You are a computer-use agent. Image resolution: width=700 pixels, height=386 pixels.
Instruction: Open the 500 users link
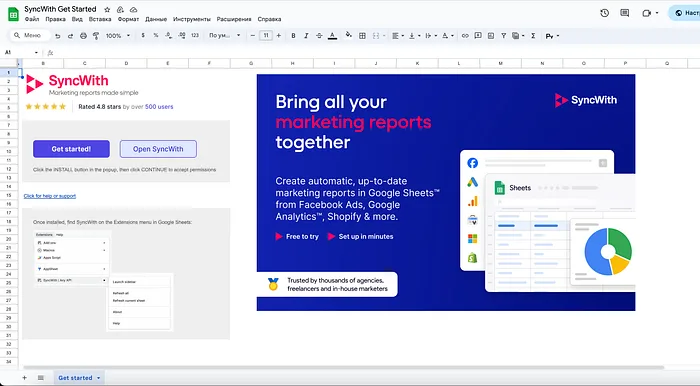pyautogui.click(x=159, y=107)
